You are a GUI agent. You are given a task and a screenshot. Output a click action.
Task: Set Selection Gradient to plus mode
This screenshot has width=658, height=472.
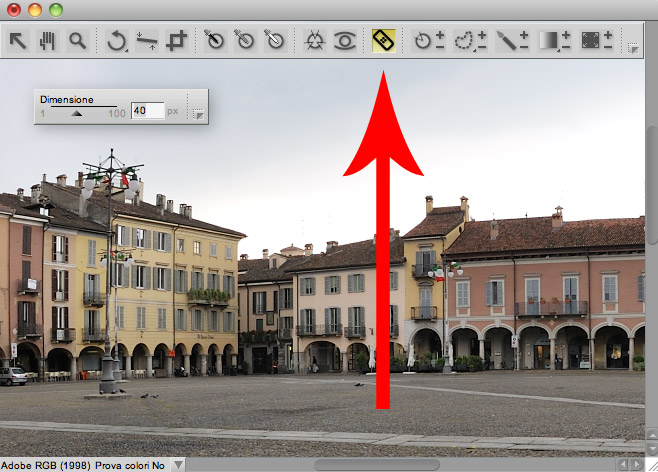click(566, 35)
